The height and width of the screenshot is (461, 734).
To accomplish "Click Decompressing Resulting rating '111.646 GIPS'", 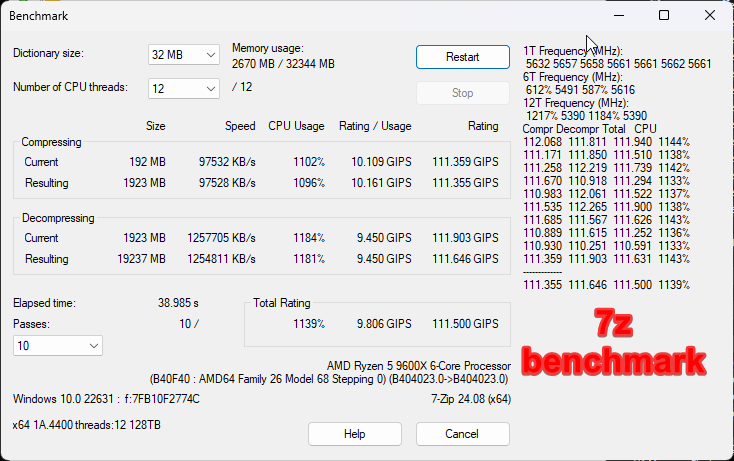I will point(465,259).
